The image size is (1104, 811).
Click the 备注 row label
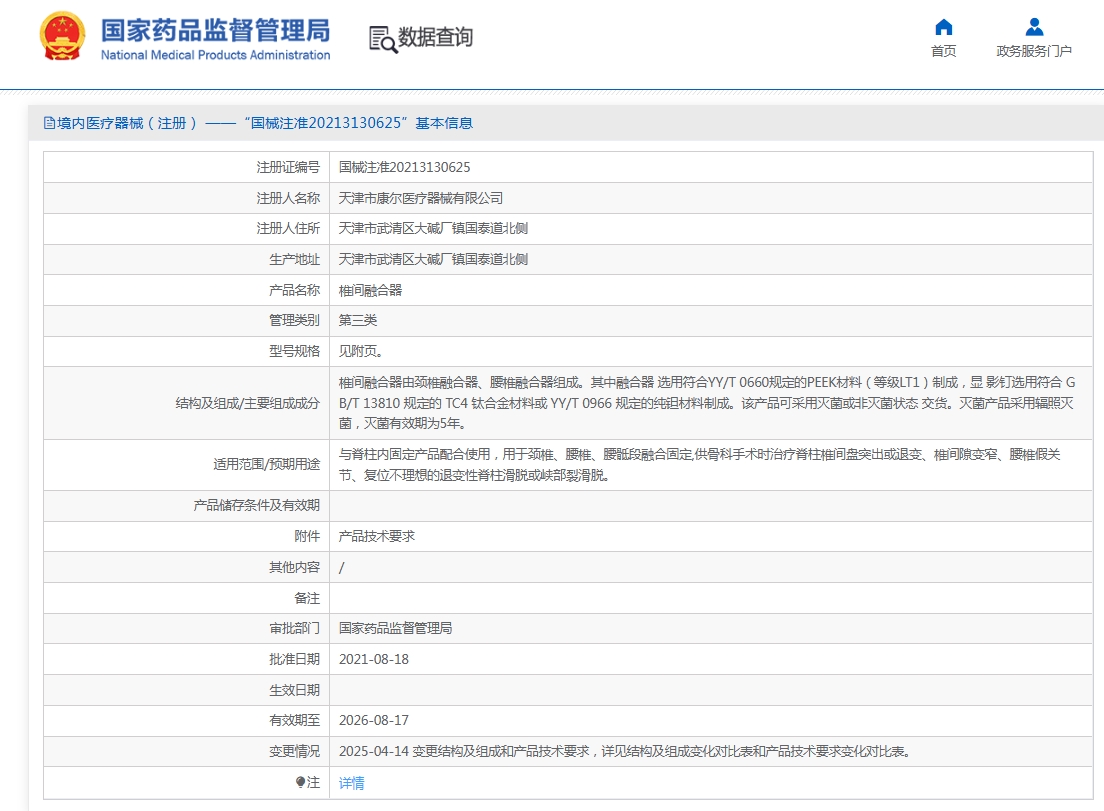click(x=307, y=598)
